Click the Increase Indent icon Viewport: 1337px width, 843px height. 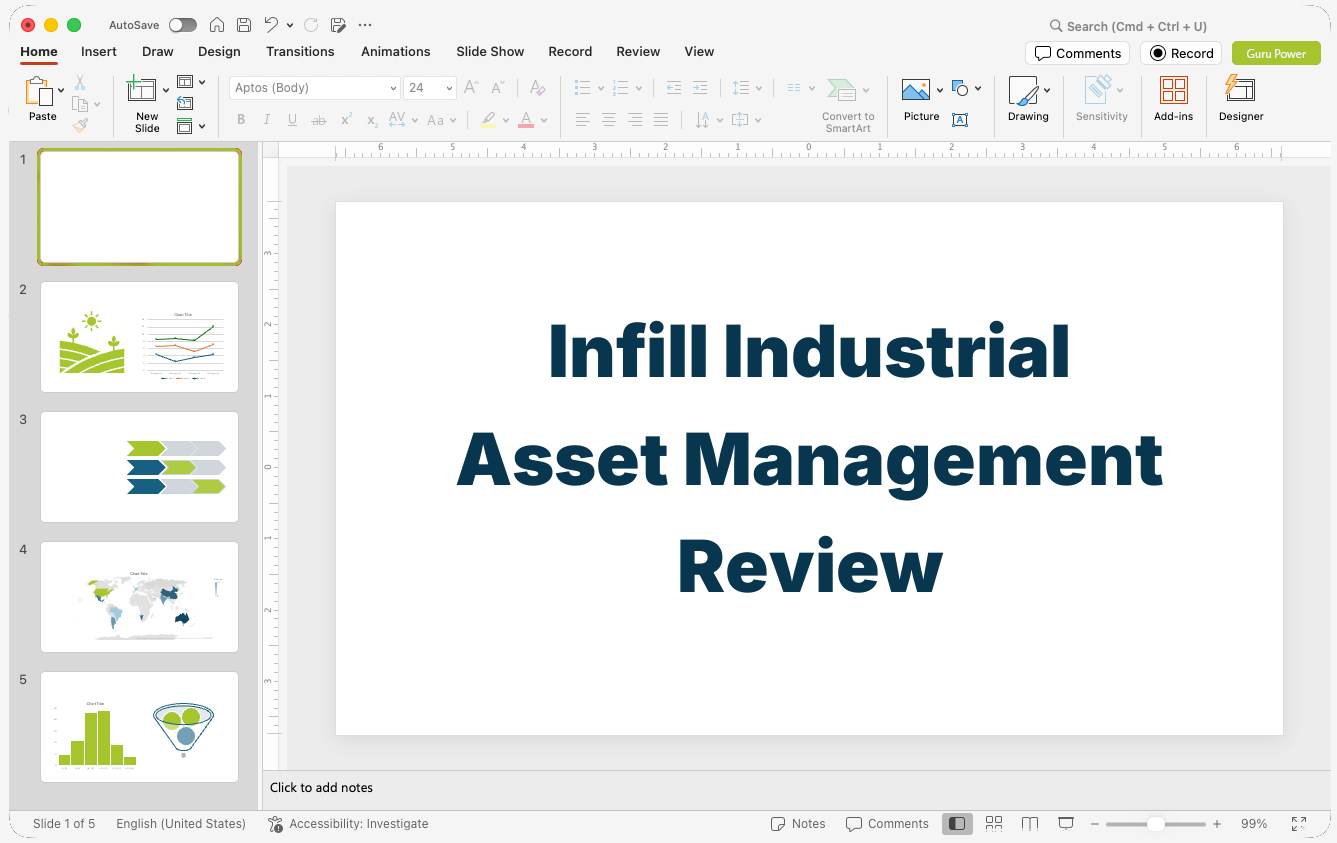click(700, 88)
